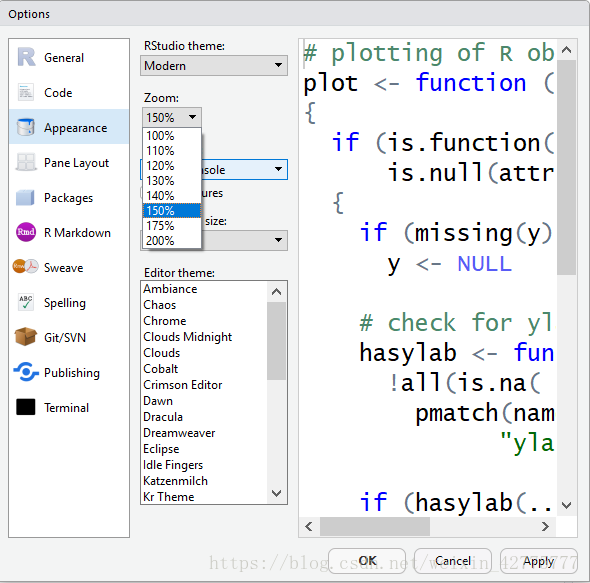Select Chrome editor theme
Viewport: 590px width, 583px height.
click(x=204, y=321)
